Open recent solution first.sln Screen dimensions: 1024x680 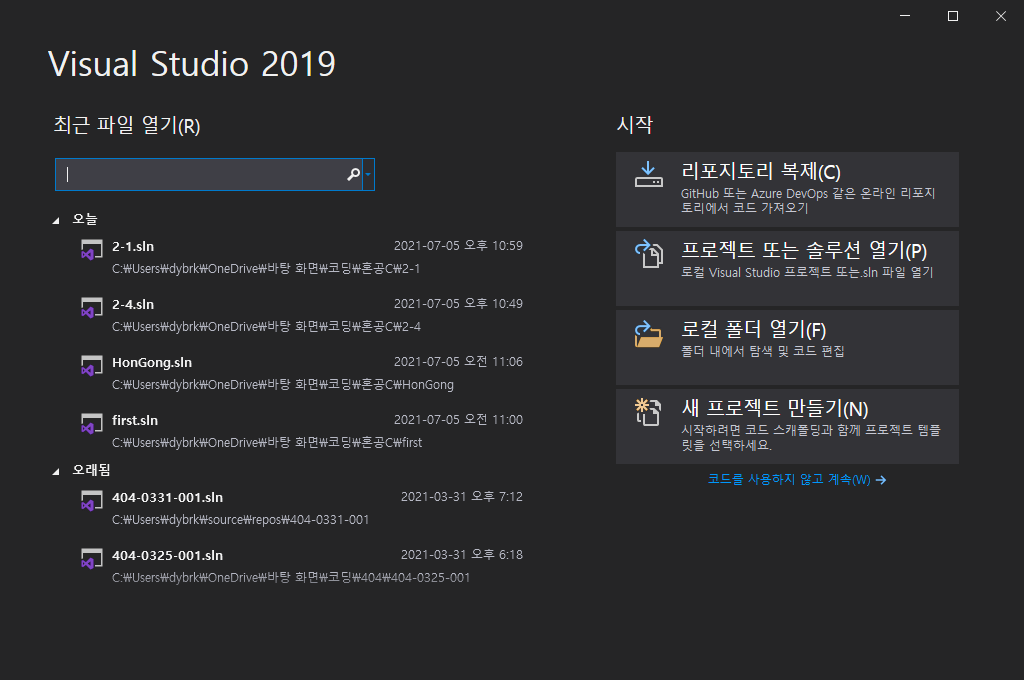300,431
